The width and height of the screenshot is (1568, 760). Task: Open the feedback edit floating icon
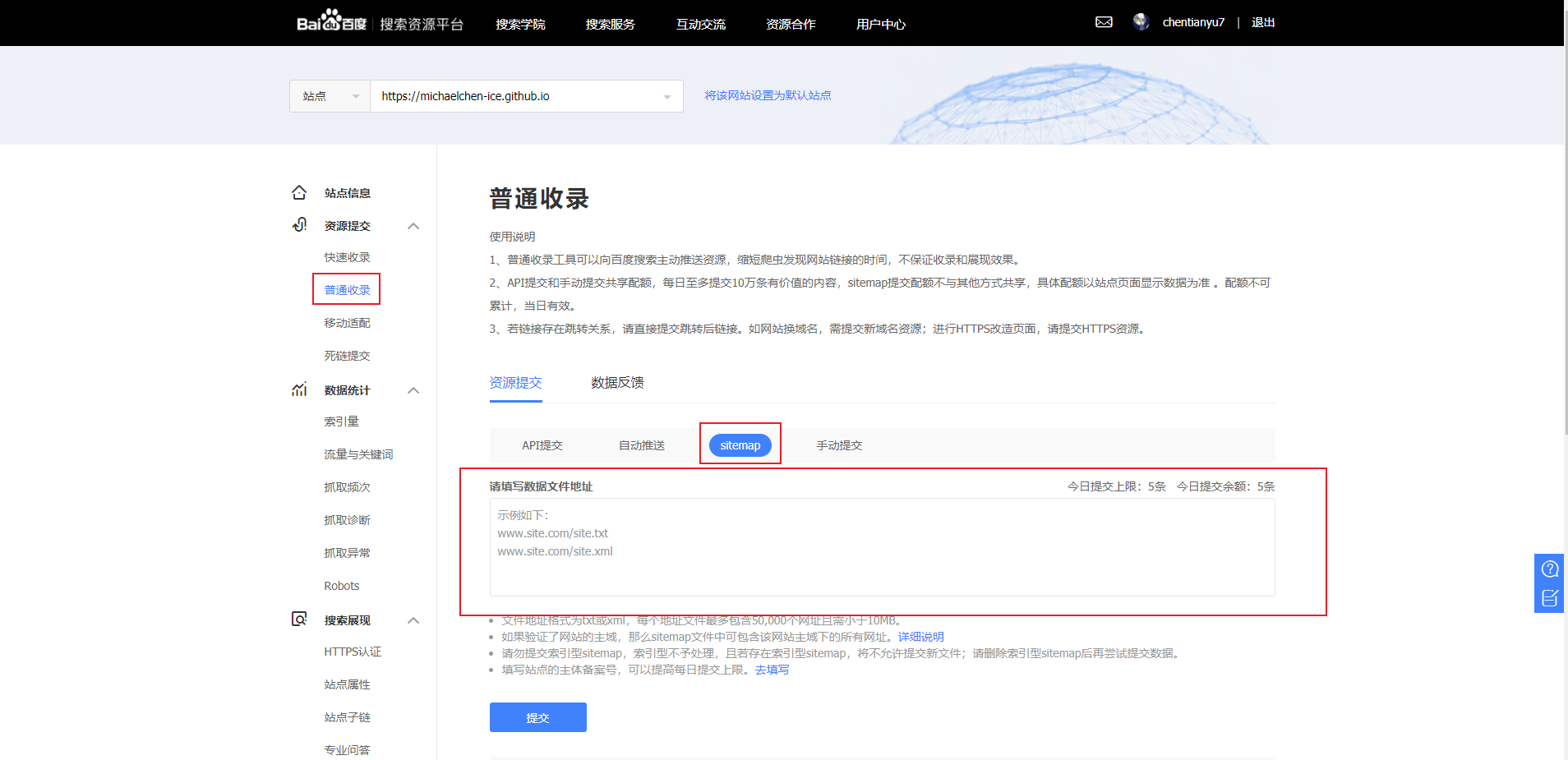[1550, 598]
